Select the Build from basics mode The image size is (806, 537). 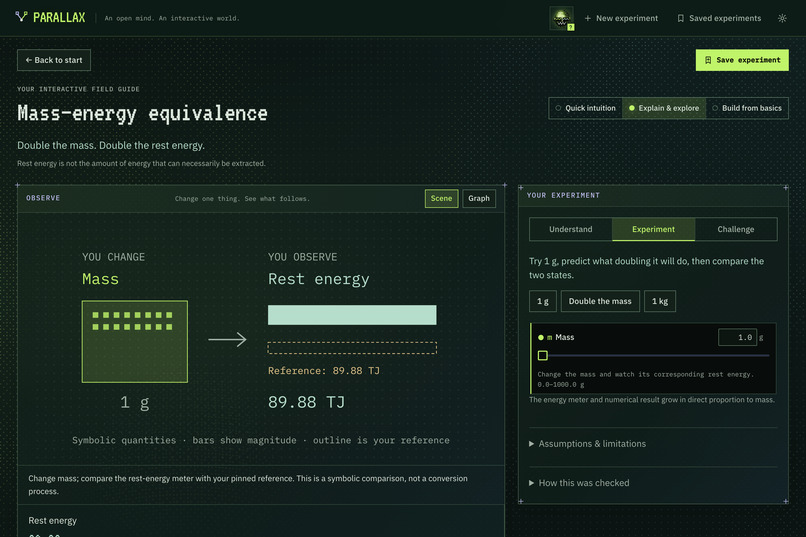747,108
